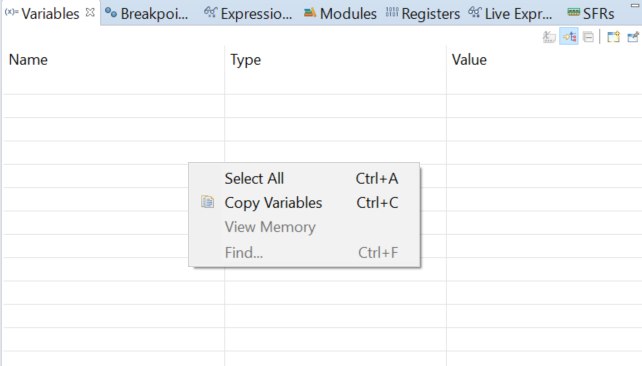Screen dimensions: 642x366
Task: Toggle the Show Logical Structure button
Action: click(569, 37)
